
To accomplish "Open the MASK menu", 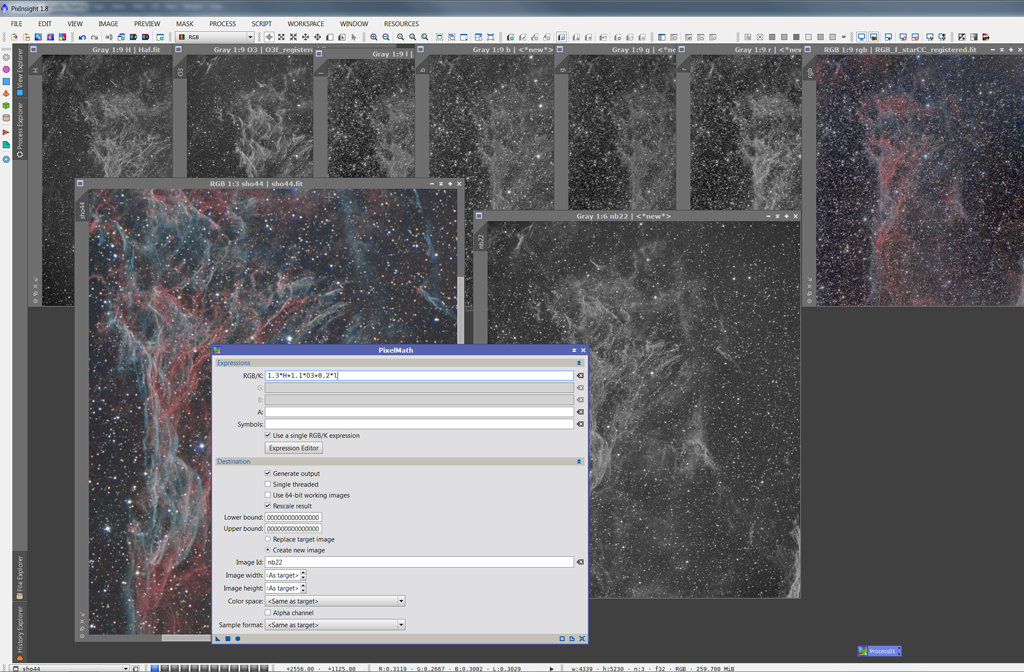I will [x=185, y=24].
